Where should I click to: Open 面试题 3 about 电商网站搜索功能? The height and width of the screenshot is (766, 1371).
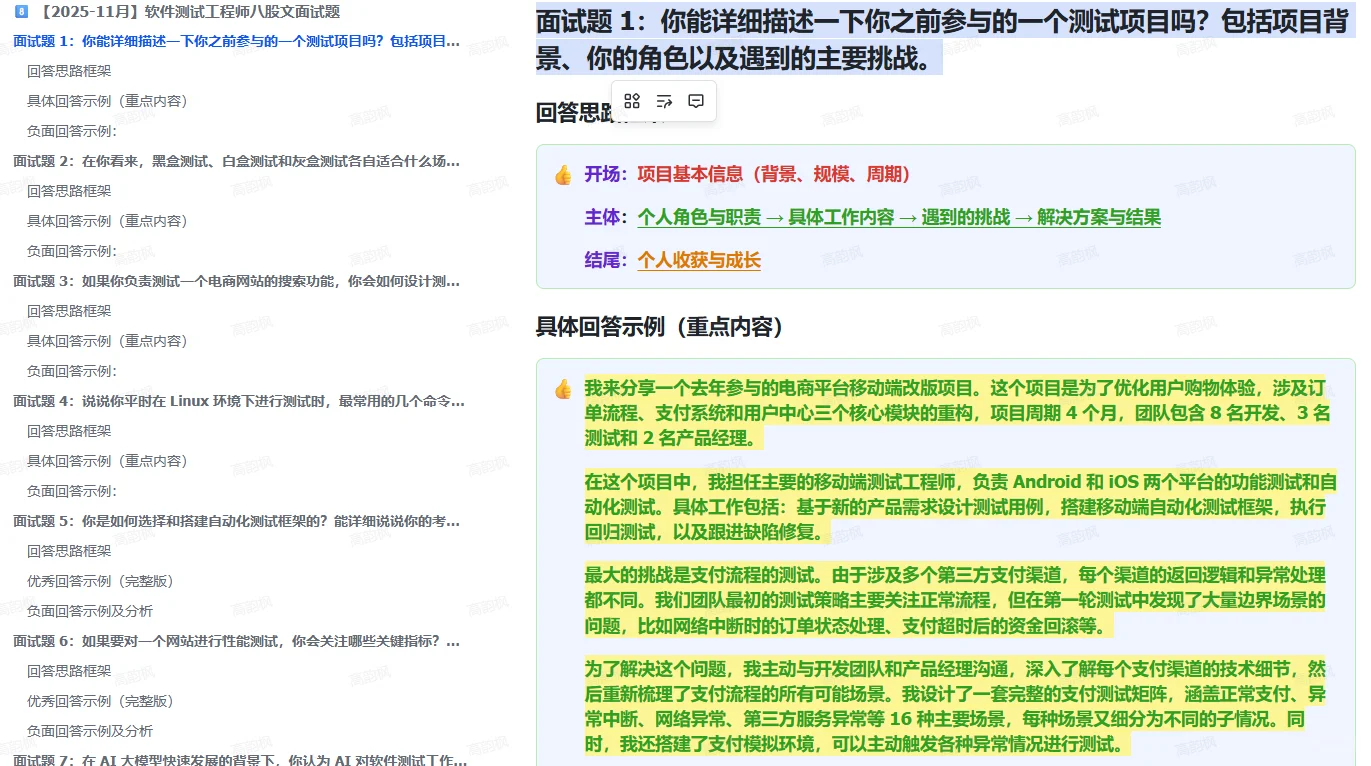[x=234, y=281]
